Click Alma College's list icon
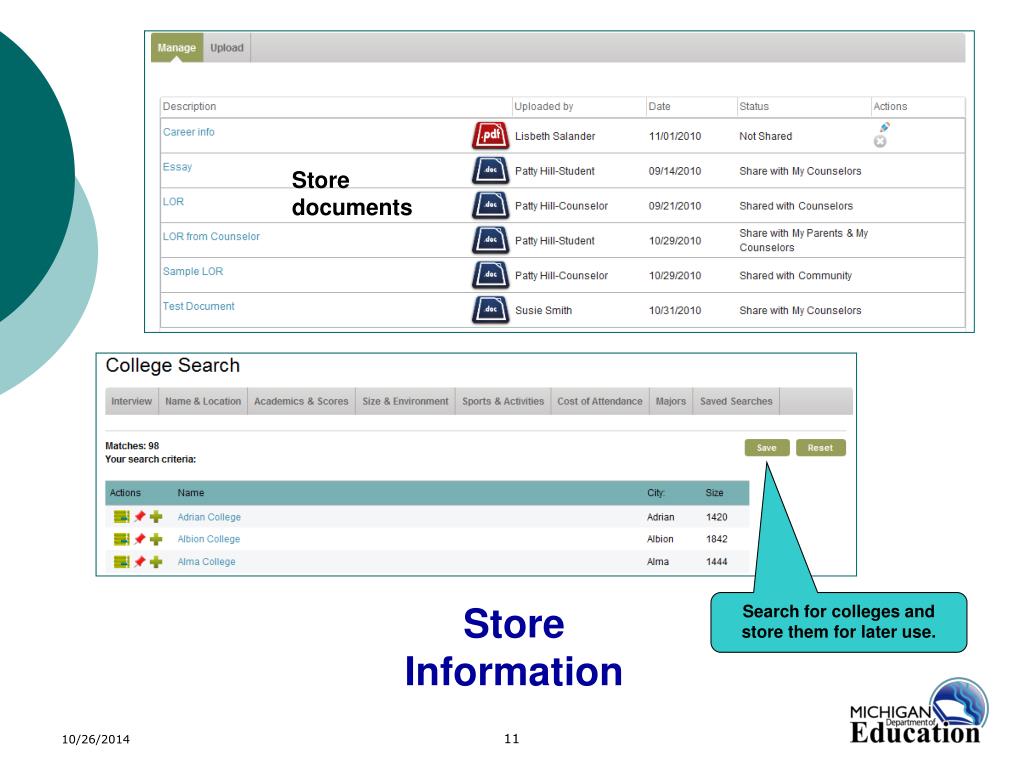The height and width of the screenshot is (768, 1024). click(121, 562)
